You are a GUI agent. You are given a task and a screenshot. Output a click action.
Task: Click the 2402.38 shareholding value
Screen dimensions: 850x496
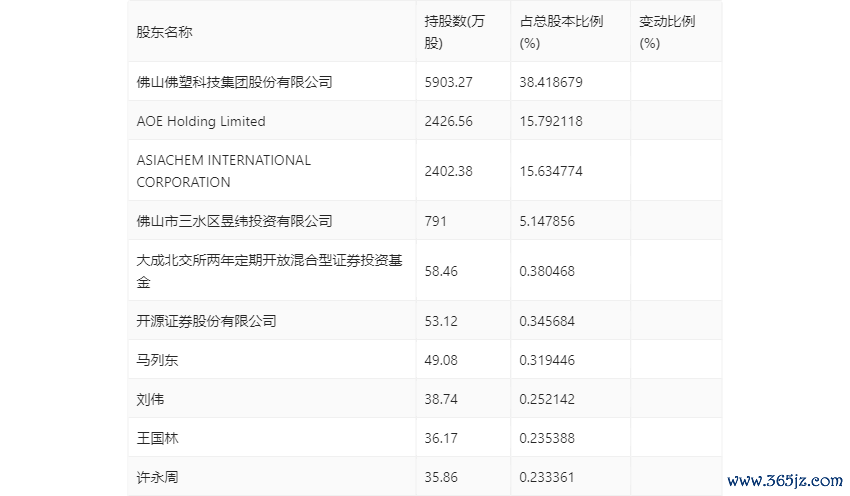[448, 171]
